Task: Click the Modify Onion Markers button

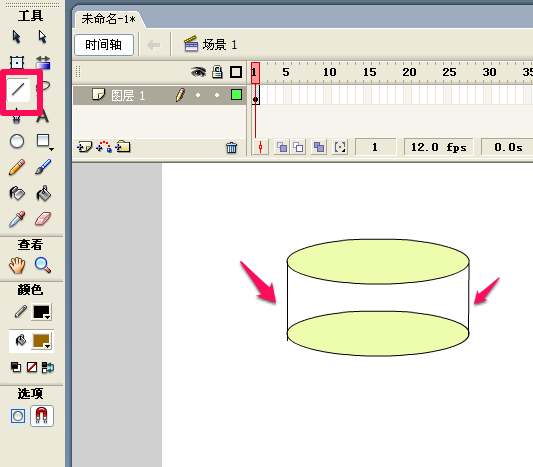Action: pos(340,147)
